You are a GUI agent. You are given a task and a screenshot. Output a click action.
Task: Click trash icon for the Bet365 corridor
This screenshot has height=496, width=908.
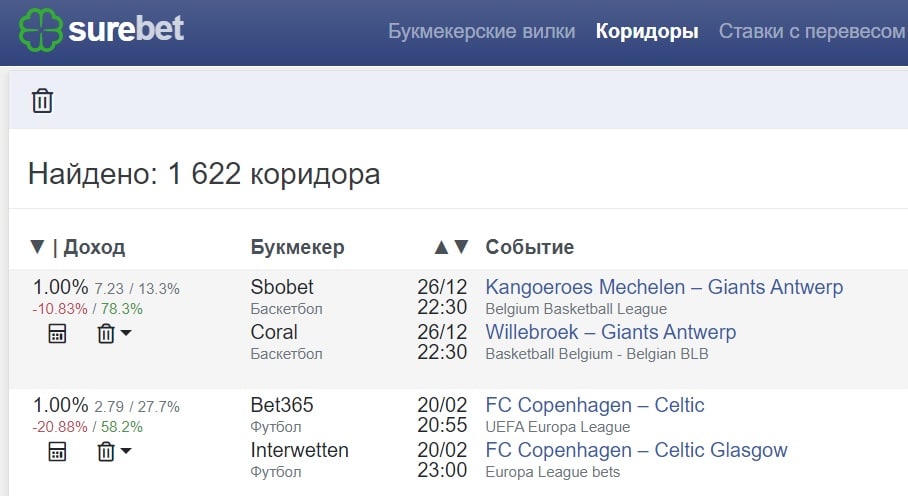pyautogui.click(x=106, y=451)
